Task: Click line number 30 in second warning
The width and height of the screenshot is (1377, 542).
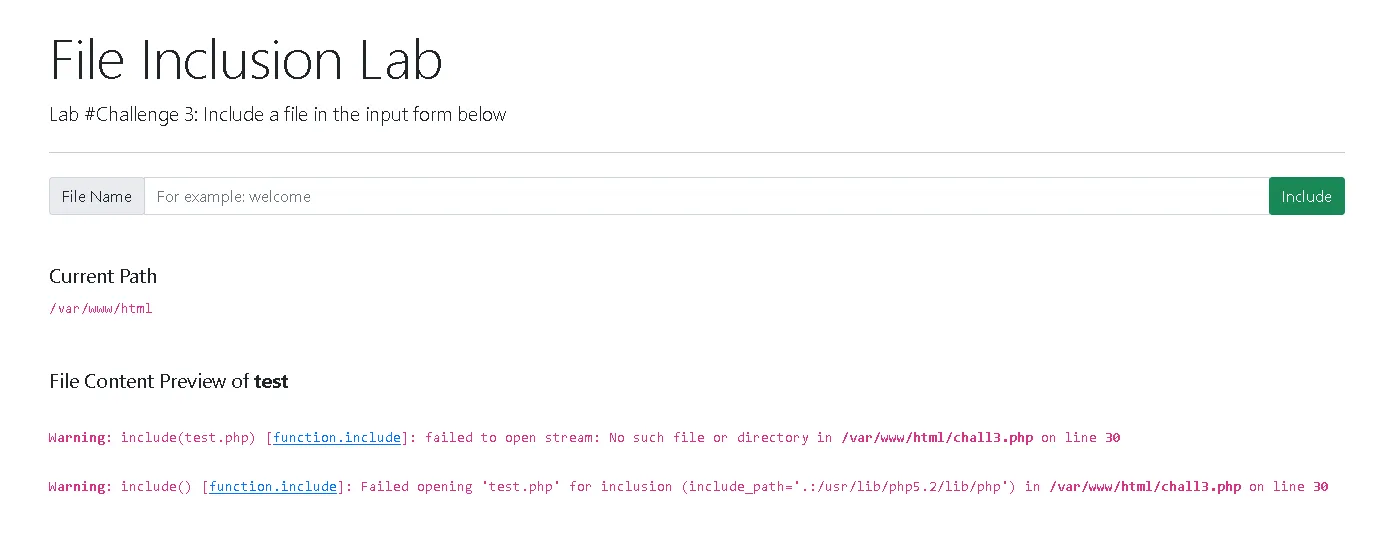Action: [1320, 487]
